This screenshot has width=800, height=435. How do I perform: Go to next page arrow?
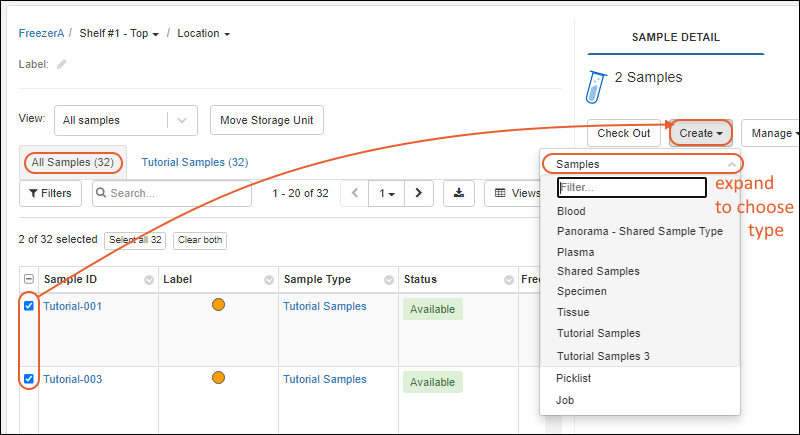click(419, 193)
